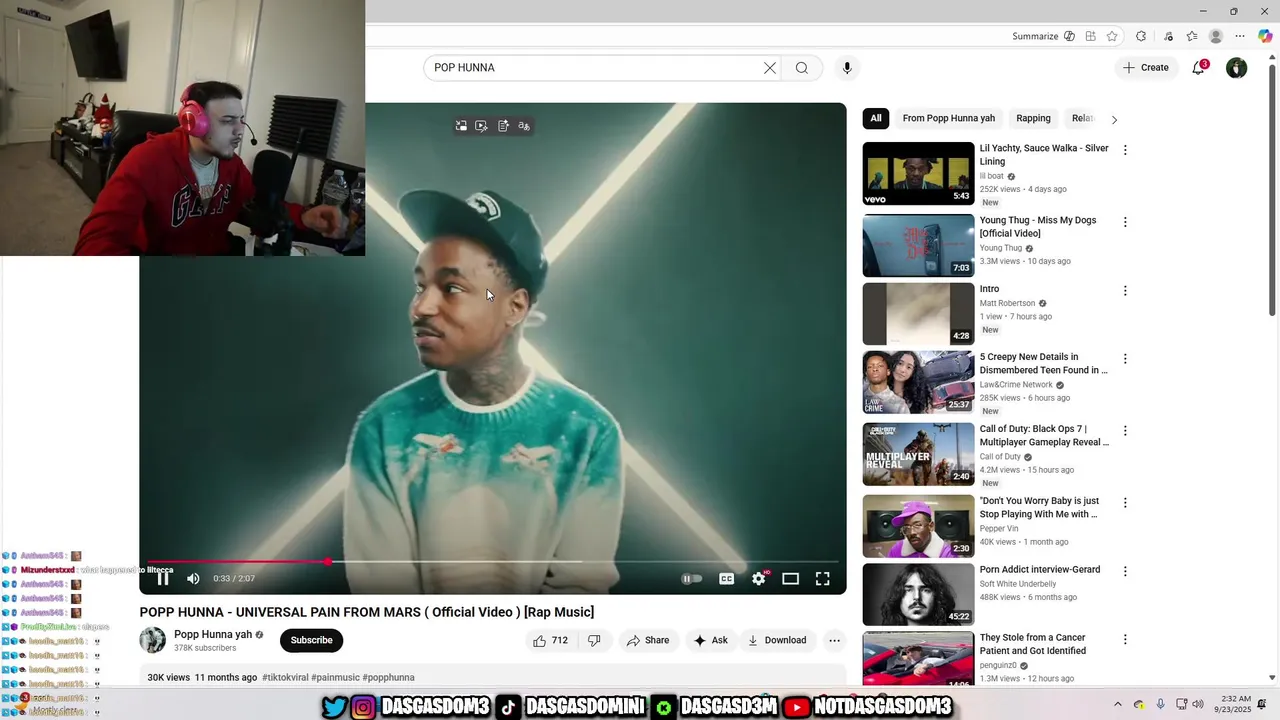Image resolution: width=1280 pixels, height=720 pixels.
Task: Enter fullscreen from the player controls
Action: point(822,578)
